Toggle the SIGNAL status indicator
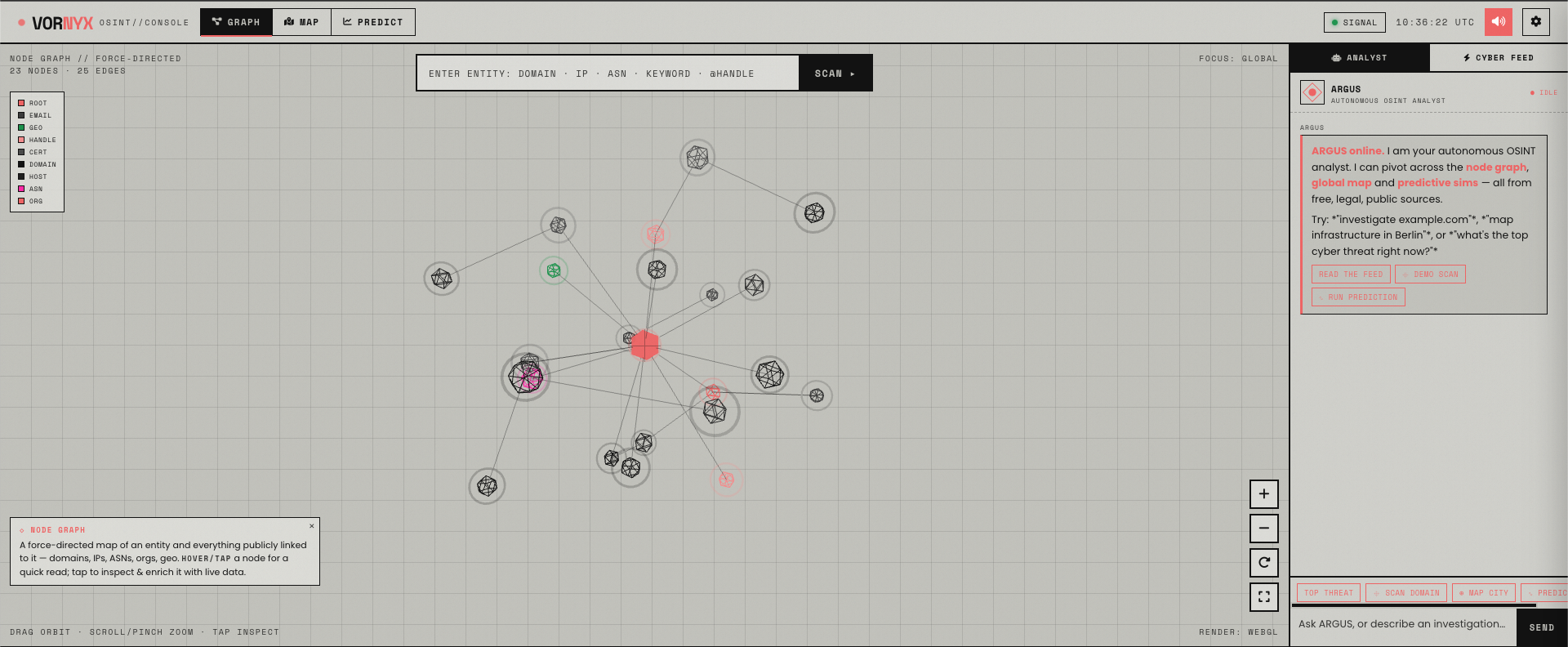The image size is (1568, 647). [1355, 22]
